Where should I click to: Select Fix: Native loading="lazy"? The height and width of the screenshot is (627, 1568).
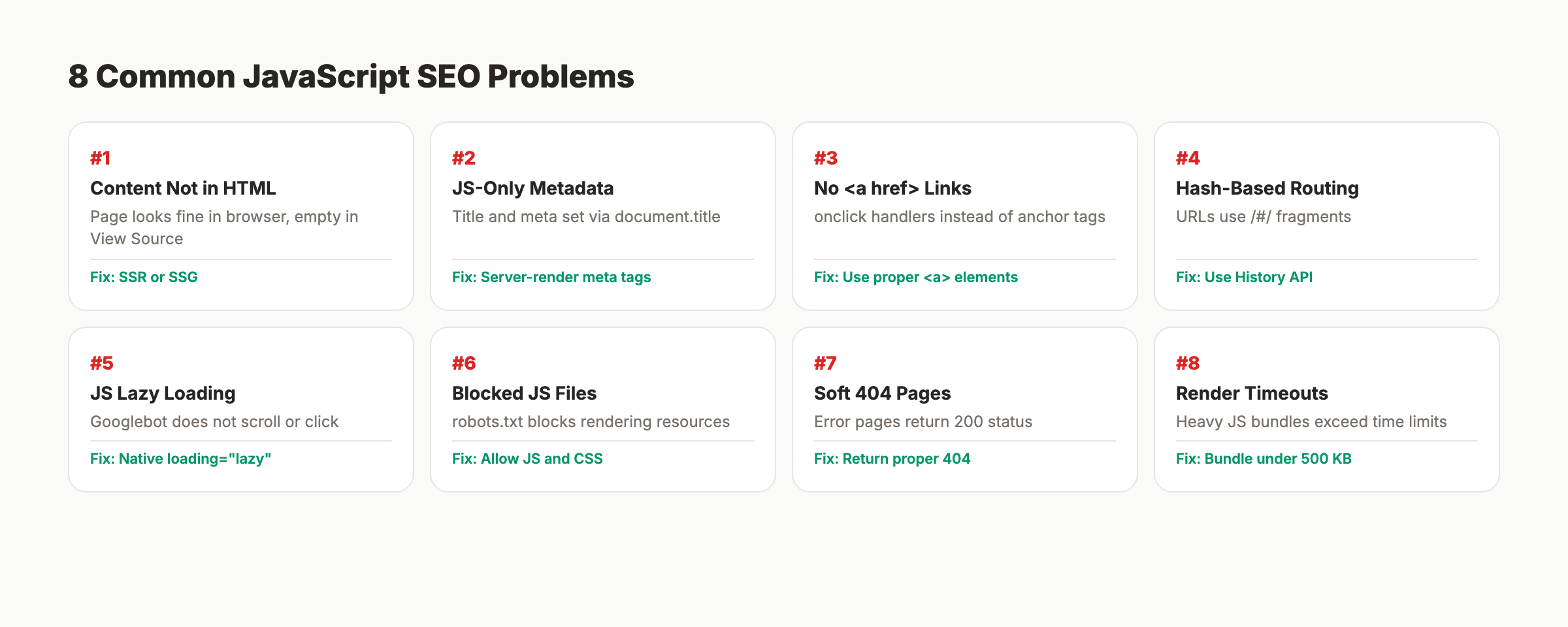coord(181,458)
